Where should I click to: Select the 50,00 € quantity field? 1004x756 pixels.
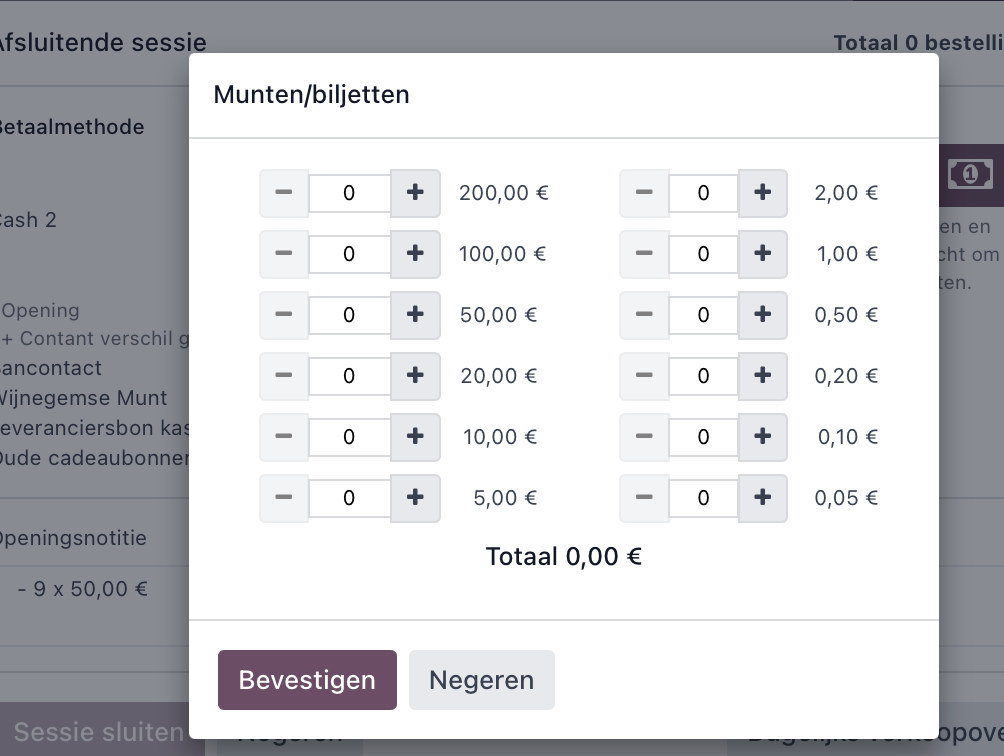click(x=350, y=314)
